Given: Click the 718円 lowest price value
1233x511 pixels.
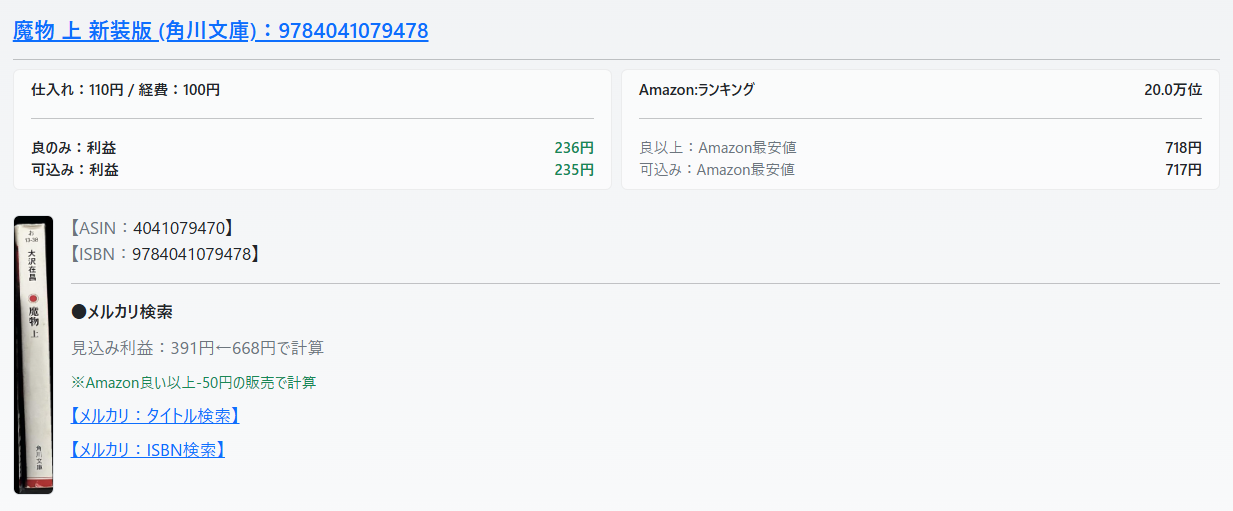Looking at the screenshot, I should tap(1183, 148).
